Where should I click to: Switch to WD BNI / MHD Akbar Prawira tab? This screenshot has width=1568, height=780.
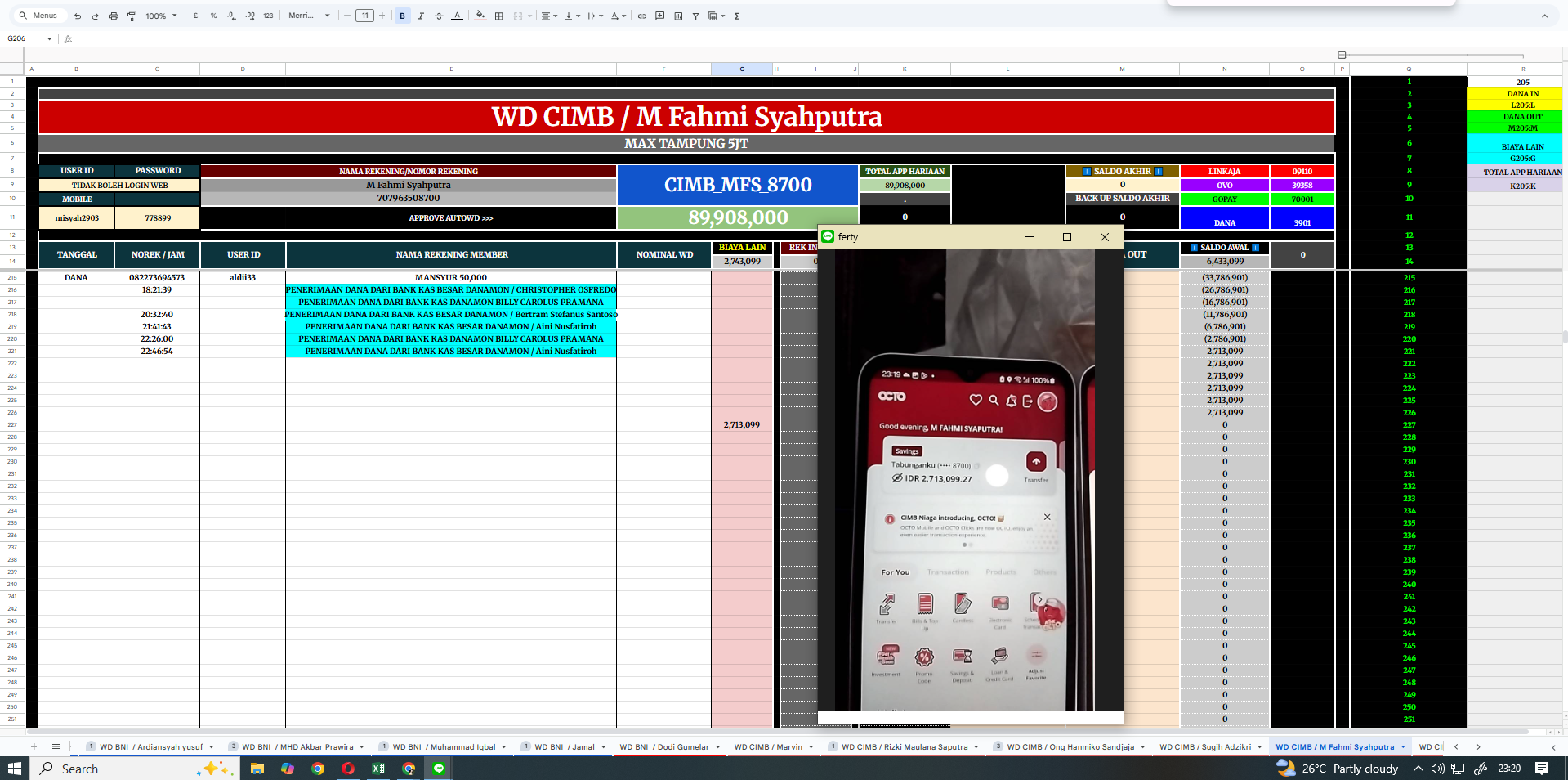[298, 746]
